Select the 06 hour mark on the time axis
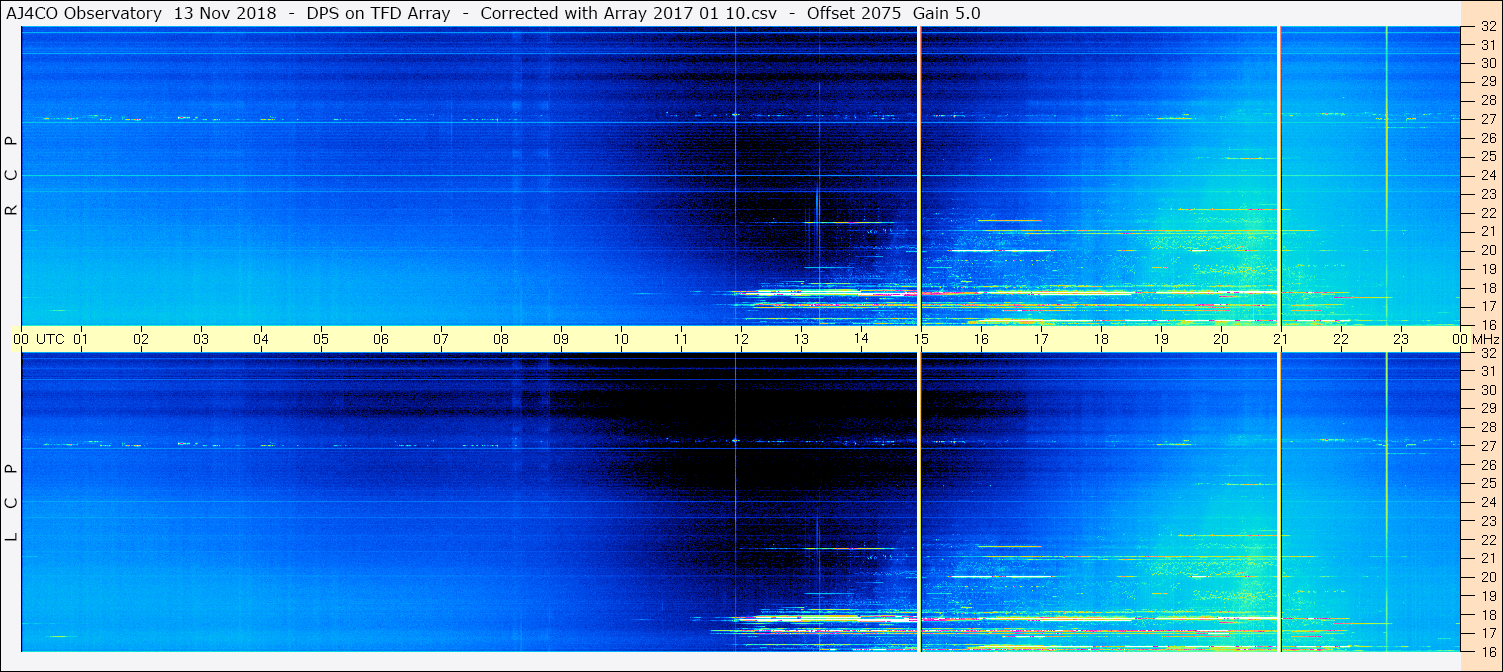 381,339
